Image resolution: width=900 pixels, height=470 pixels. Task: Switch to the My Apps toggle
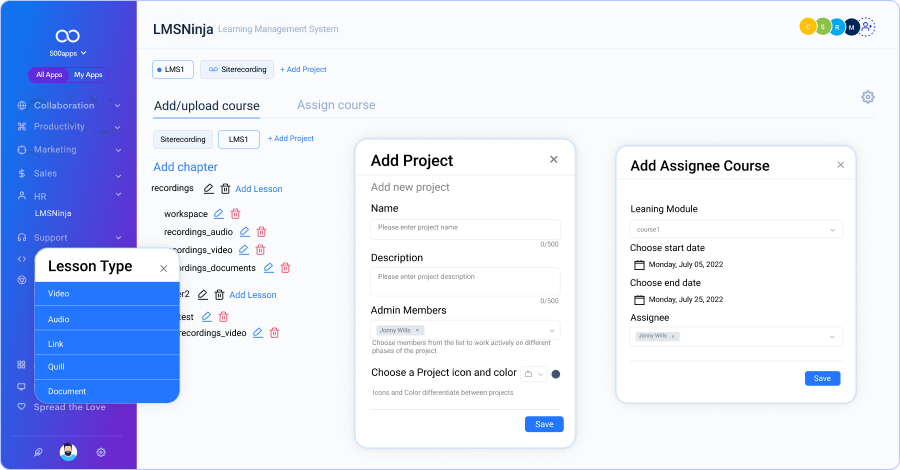tap(88, 75)
